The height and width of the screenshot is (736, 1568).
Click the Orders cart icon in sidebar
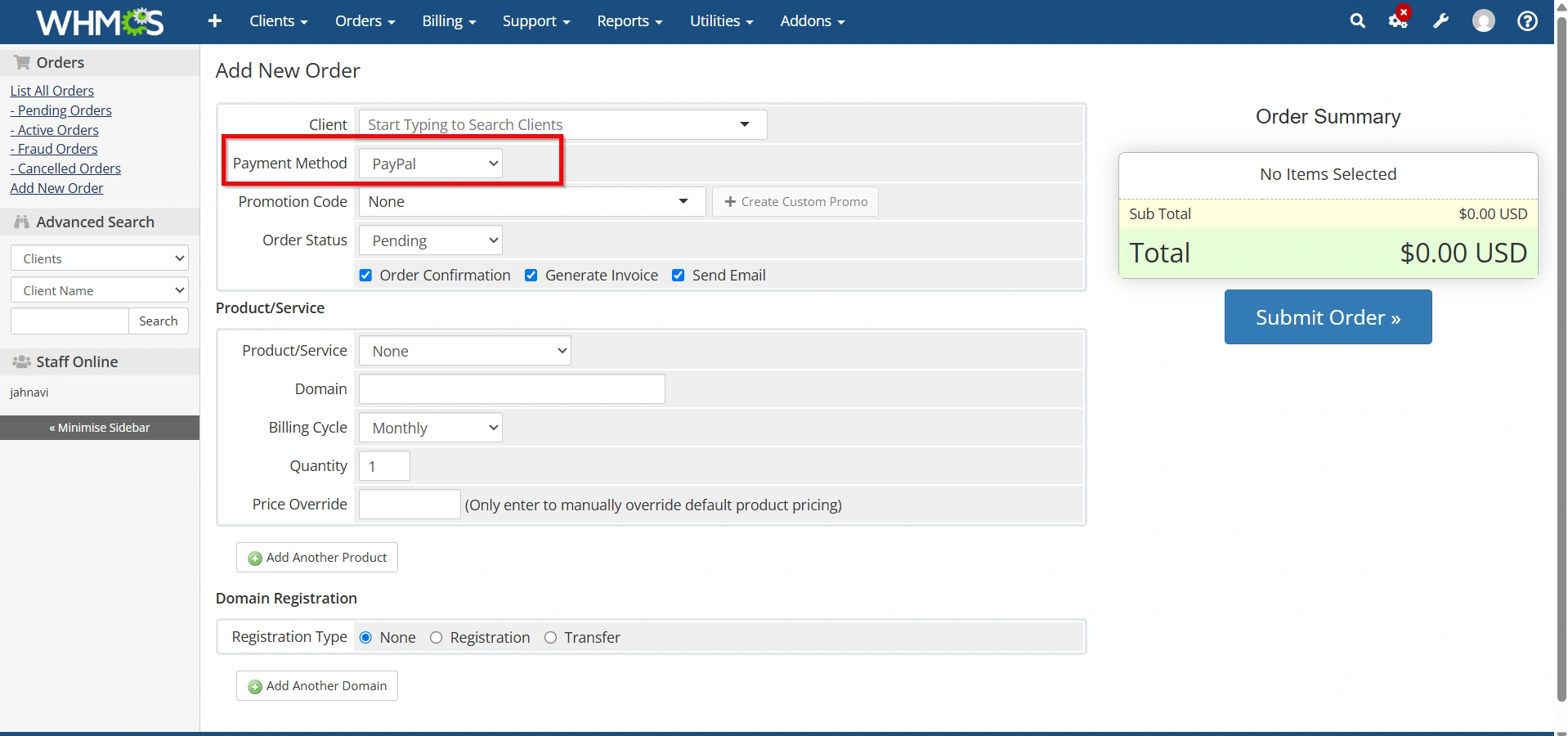[22, 62]
